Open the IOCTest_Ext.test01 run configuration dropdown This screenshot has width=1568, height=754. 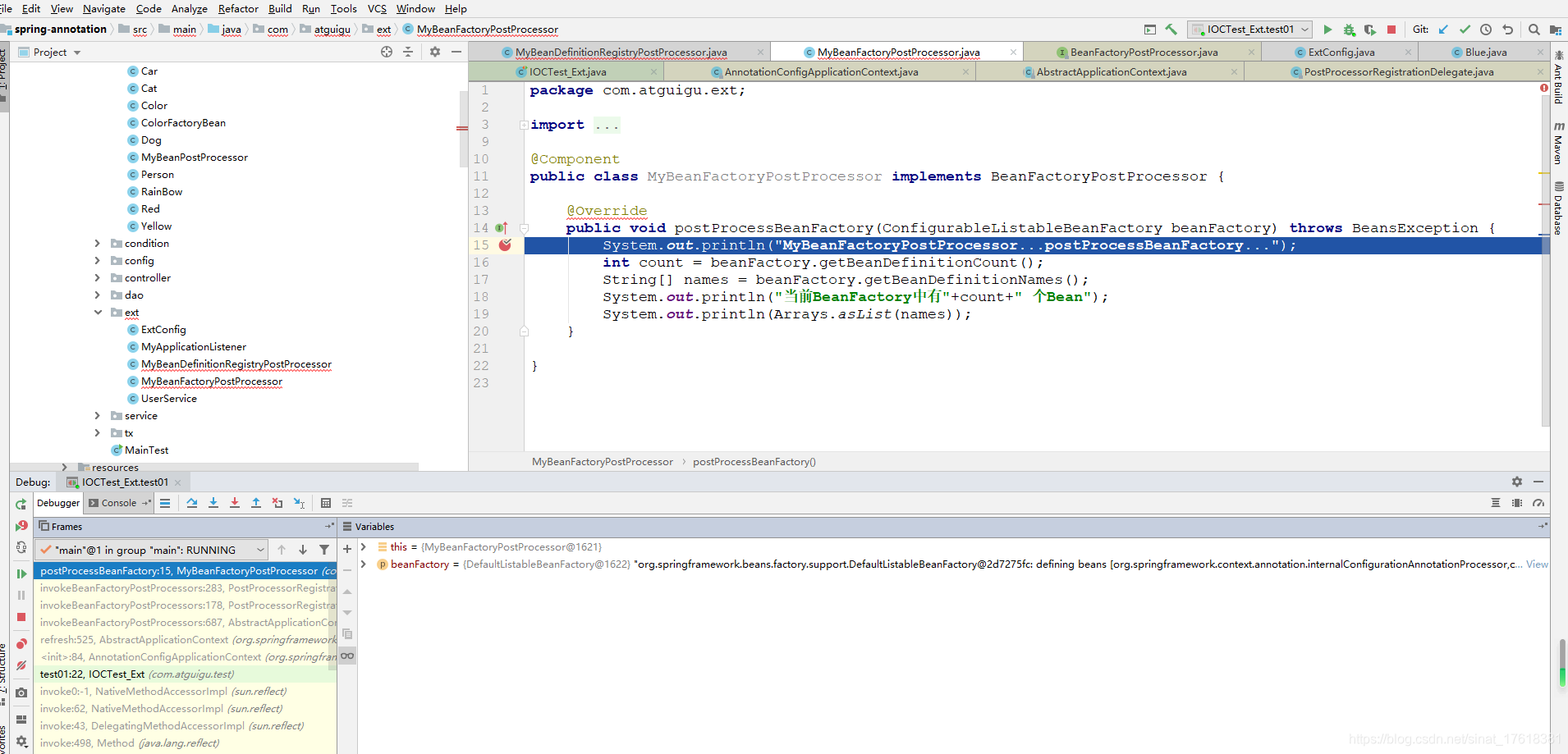coord(1249,30)
